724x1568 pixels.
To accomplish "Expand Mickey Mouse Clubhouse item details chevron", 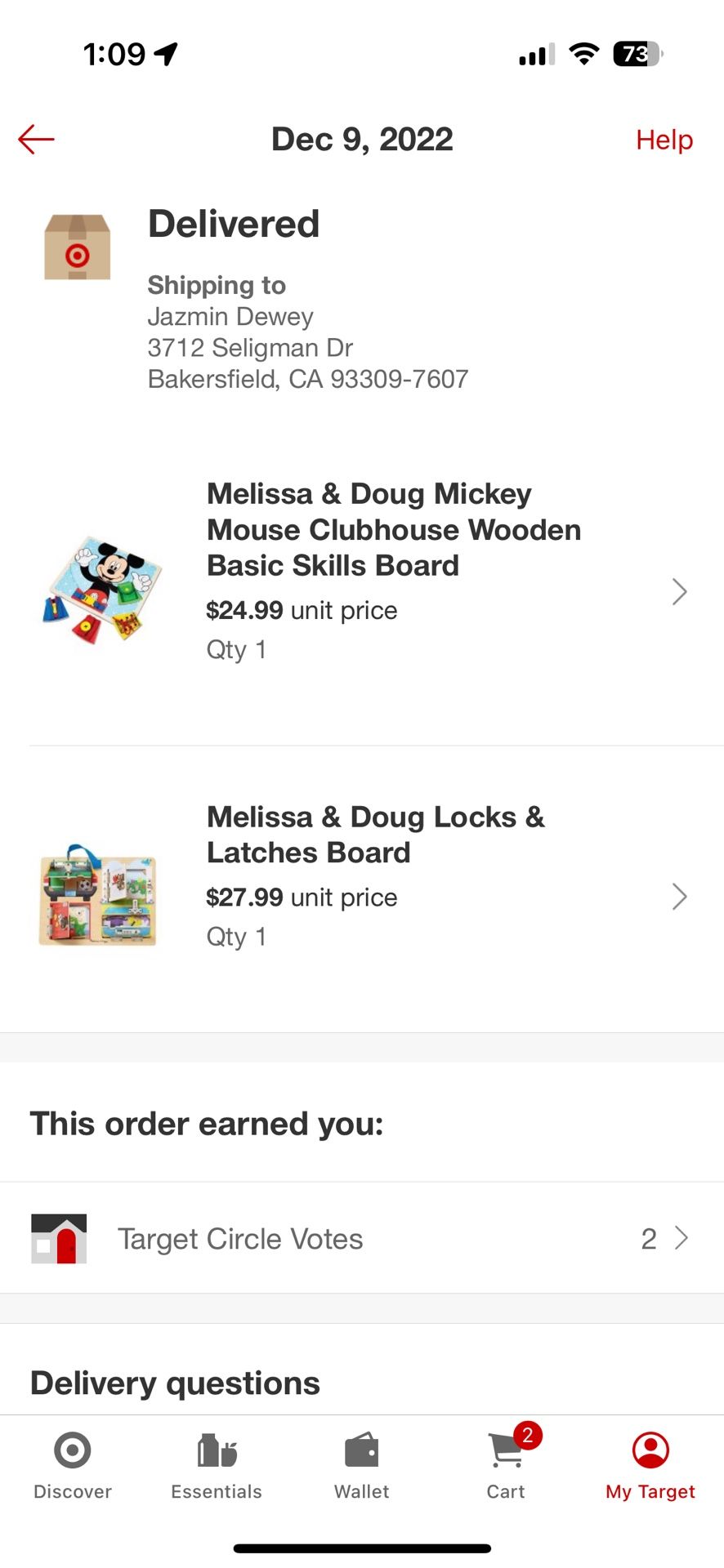I will click(679, 591).
